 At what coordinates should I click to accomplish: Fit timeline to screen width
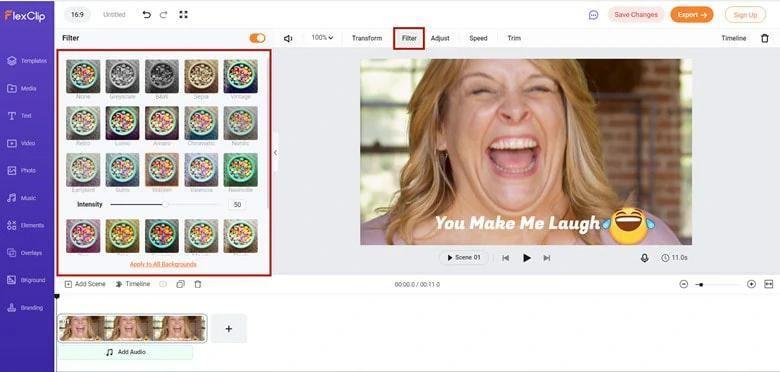coord(769,284)
